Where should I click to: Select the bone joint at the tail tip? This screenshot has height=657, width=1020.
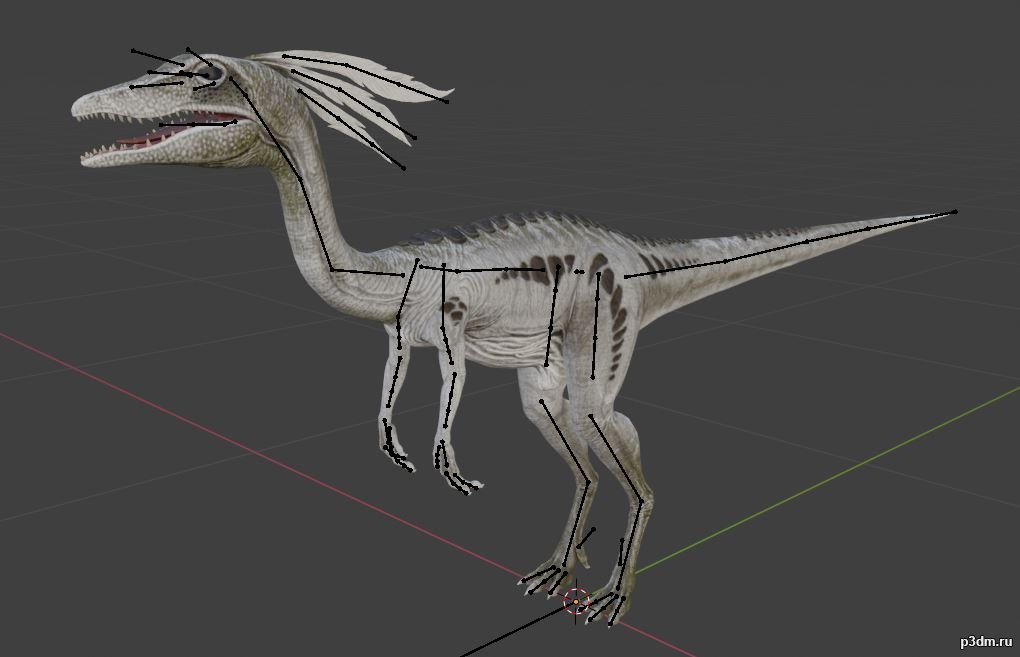(955, 212)
